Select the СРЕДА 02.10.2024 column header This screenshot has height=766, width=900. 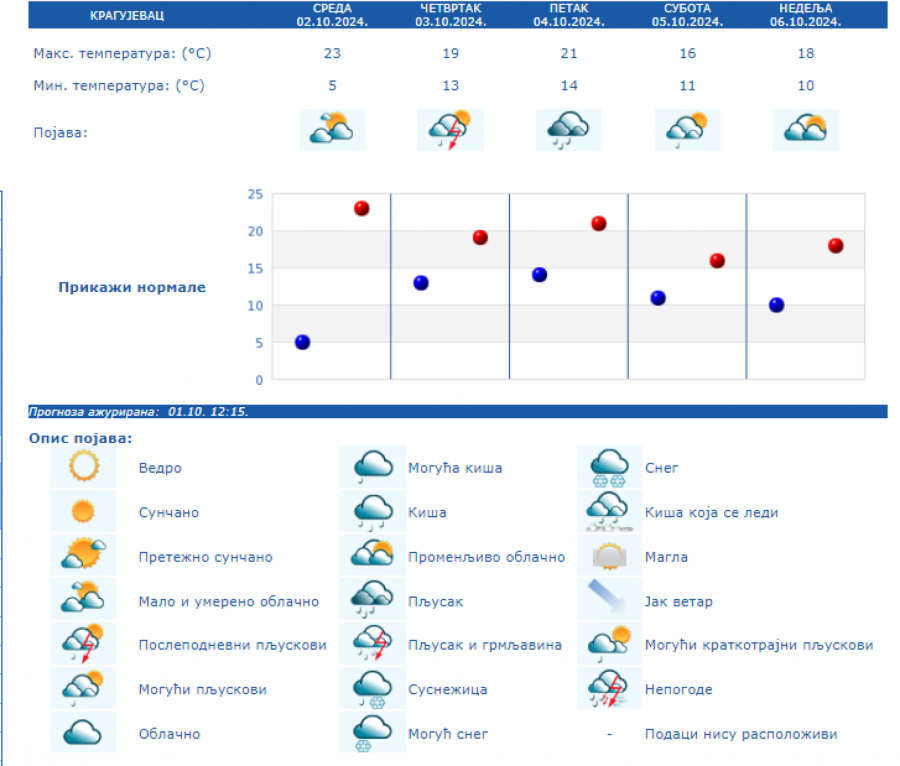click(x=332, y=15)
